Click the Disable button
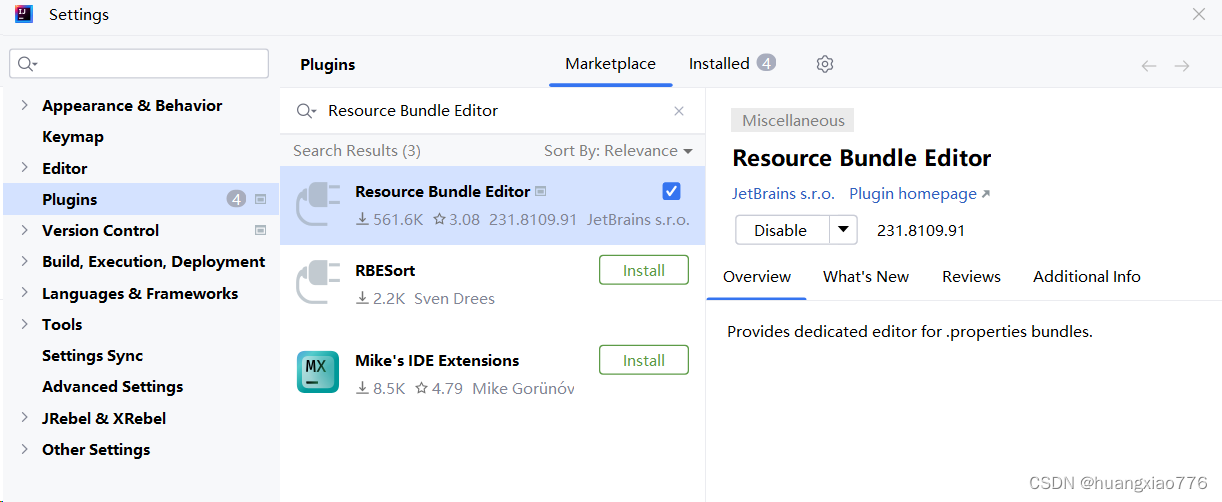Screen dimensions: 1222x502 782,230
